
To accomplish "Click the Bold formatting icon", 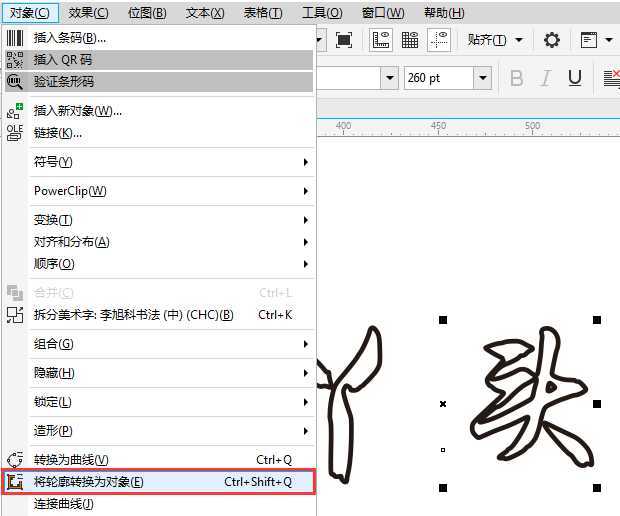I will pos(517,78).
